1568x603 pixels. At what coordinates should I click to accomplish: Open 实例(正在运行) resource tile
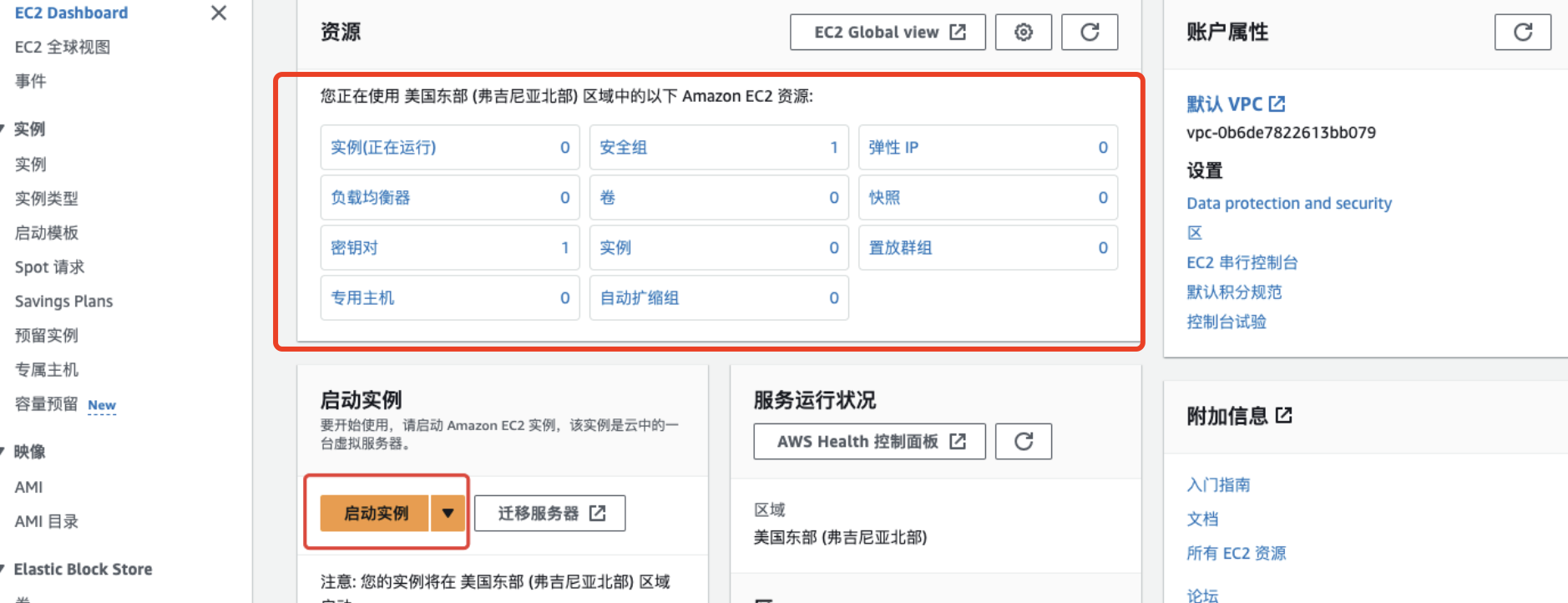pyautogui.click(x=450, y=147)
